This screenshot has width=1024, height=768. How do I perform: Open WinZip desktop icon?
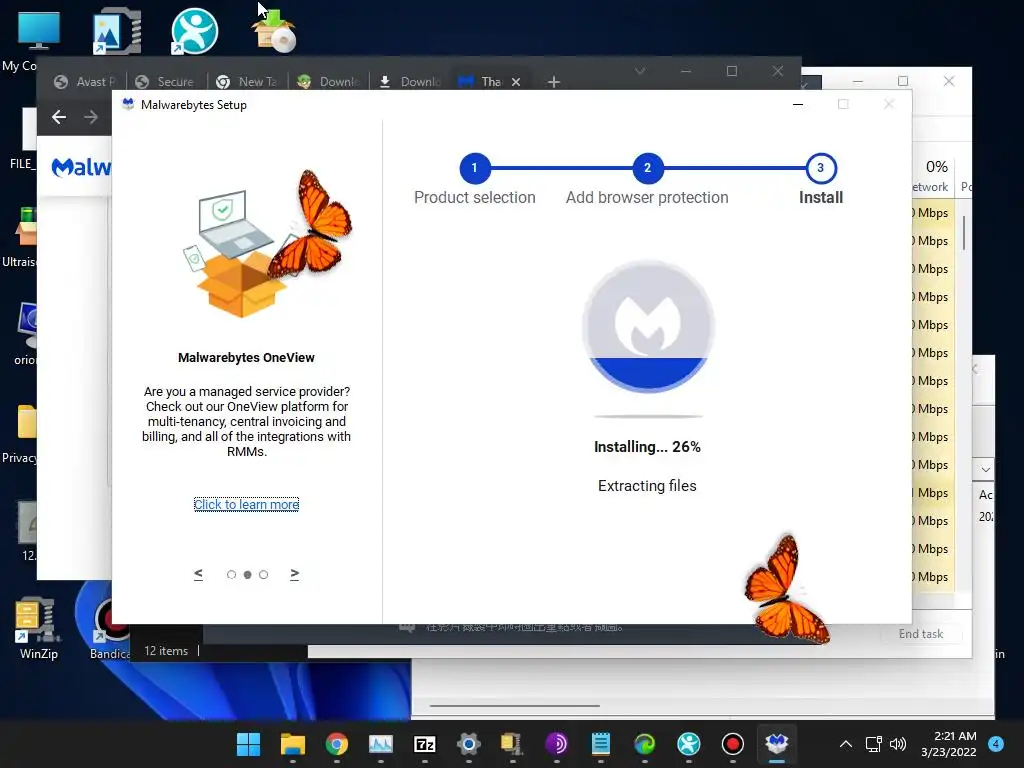pyautogui.click(x=38, y=628)
